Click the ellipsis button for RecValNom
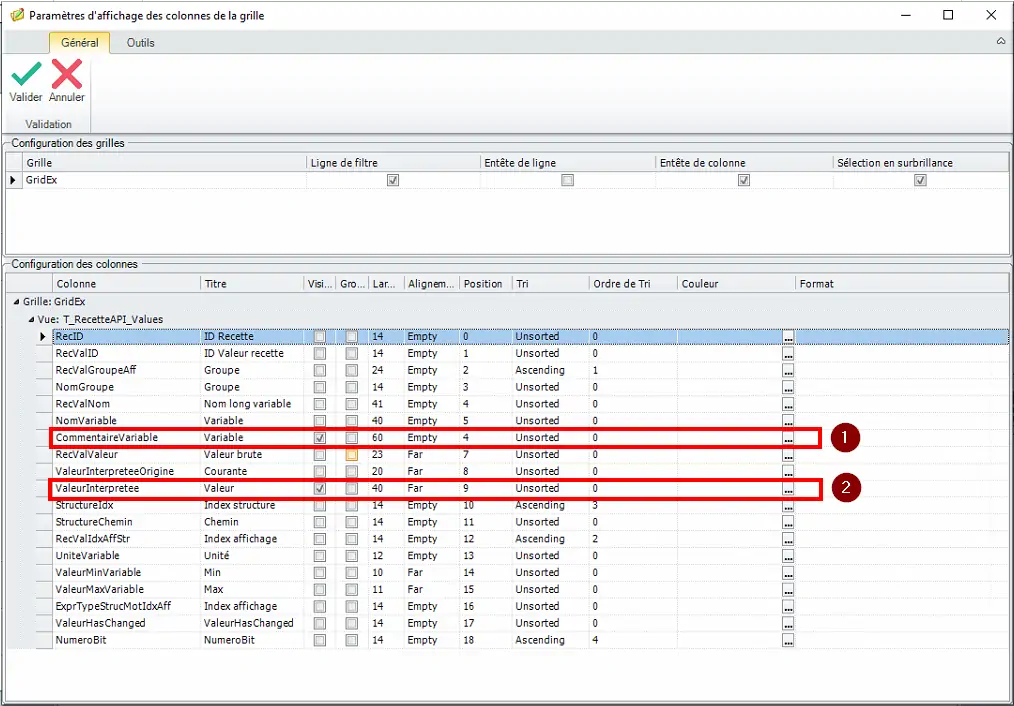 (x=788, y=404)
